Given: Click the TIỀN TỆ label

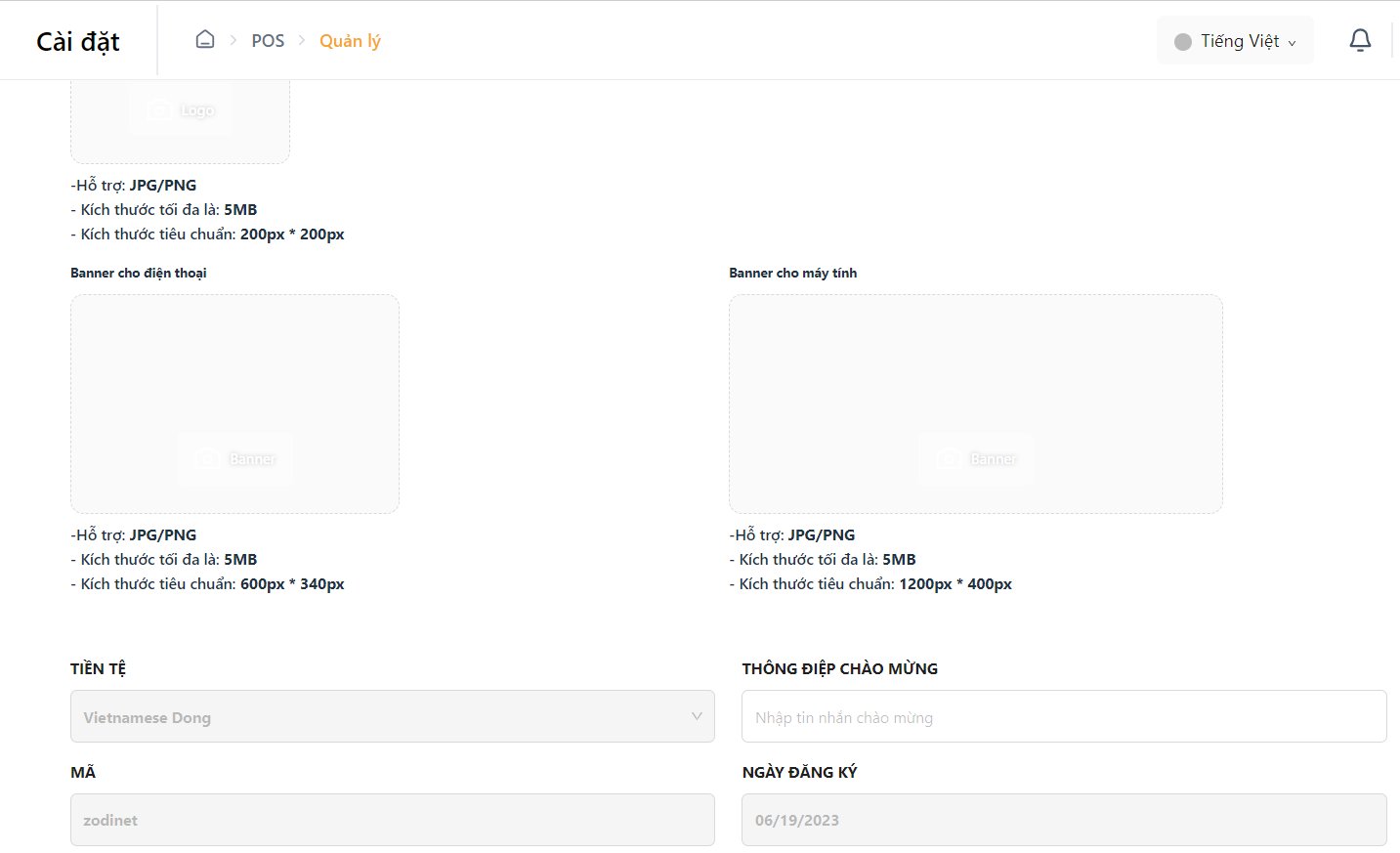Looking at the screenshot, I should click(98, 668).
